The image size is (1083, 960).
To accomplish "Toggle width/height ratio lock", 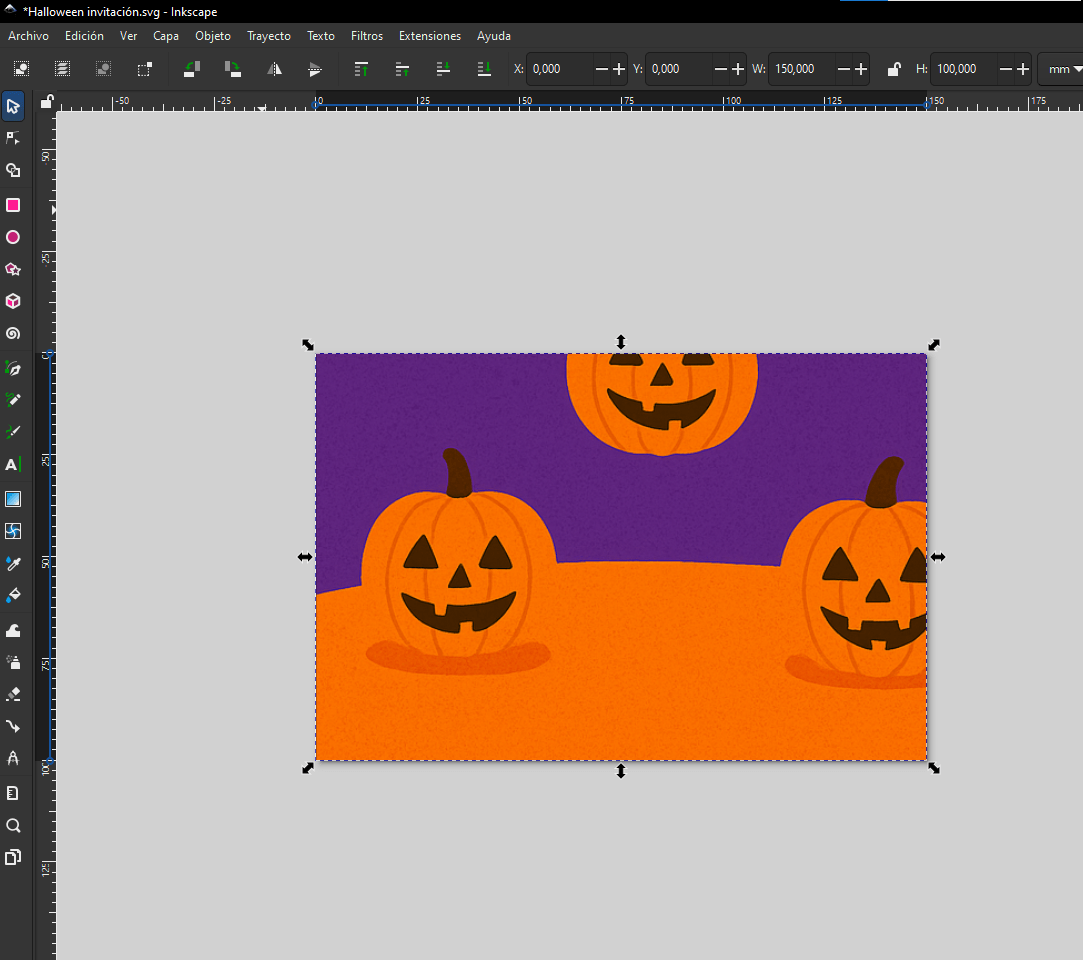I will 894,69.
